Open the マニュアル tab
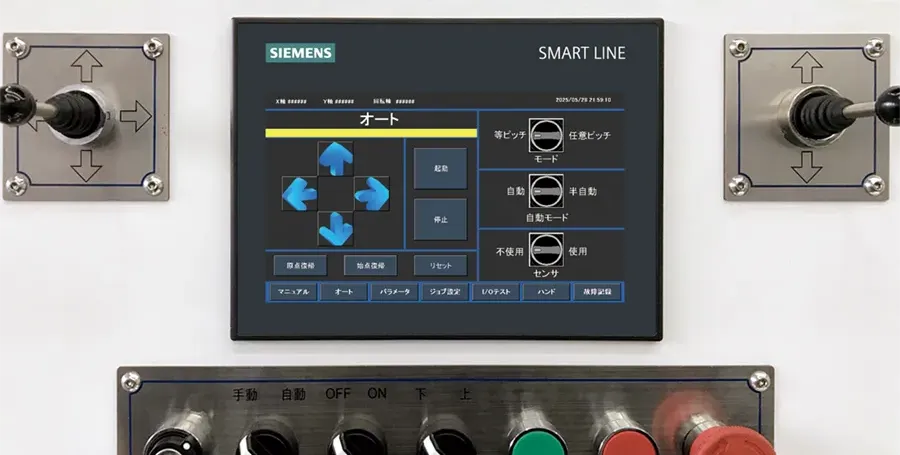The width and height of the screenshot is (900, 455). [293, 292]
